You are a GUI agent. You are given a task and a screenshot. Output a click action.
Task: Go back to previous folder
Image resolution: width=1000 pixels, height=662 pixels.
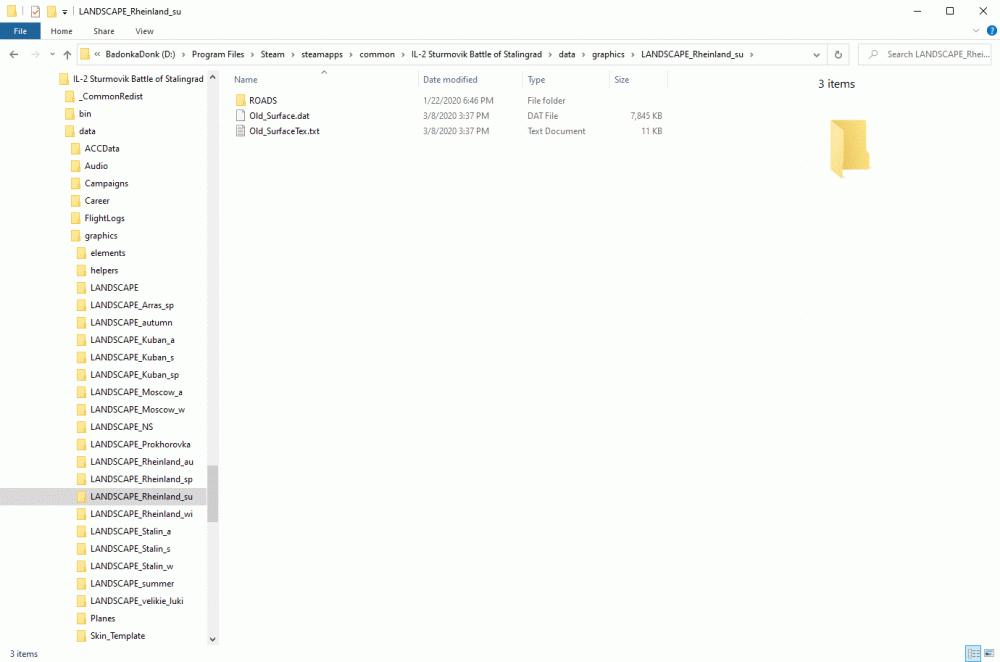(x=13, y=55)
